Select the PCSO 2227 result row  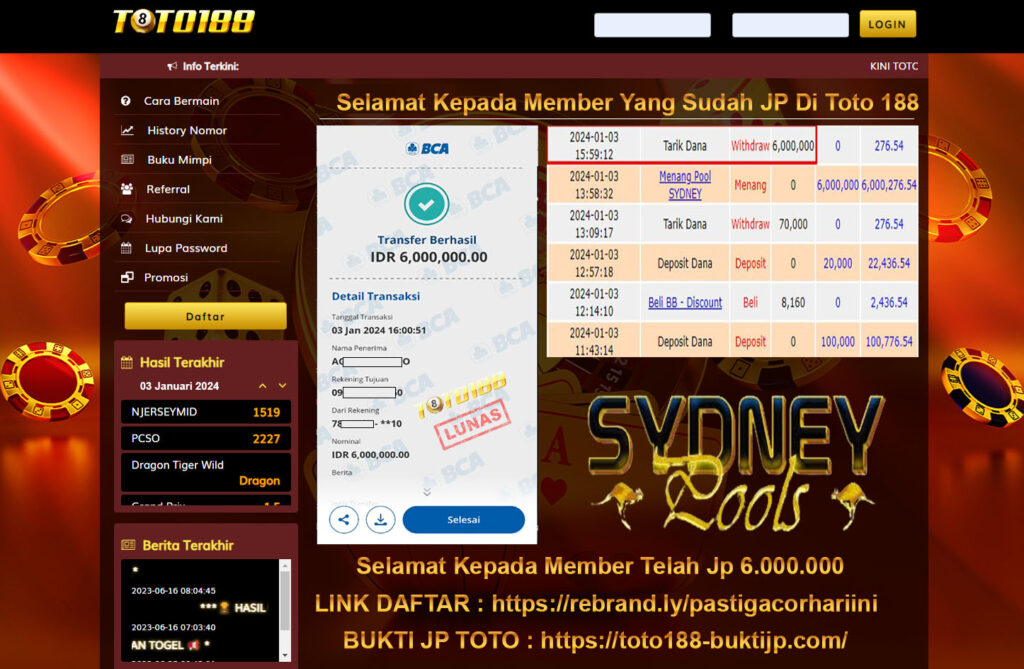205,438
